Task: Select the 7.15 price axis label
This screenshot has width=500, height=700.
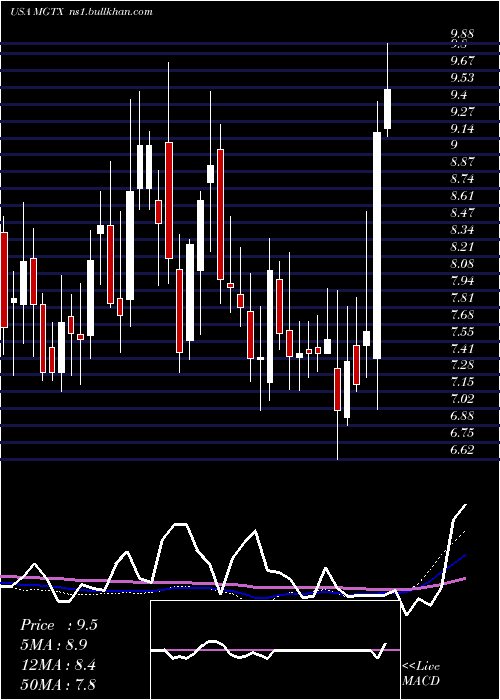Action: pos(462,382)
